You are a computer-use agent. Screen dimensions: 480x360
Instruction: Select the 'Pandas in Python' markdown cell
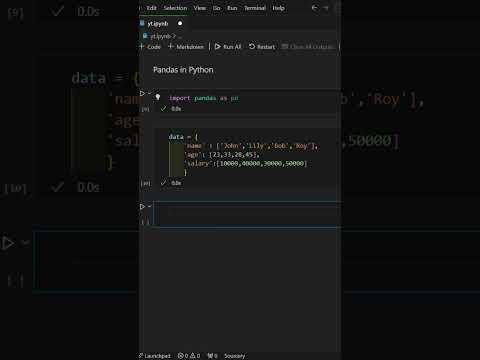tap(183, 70)
